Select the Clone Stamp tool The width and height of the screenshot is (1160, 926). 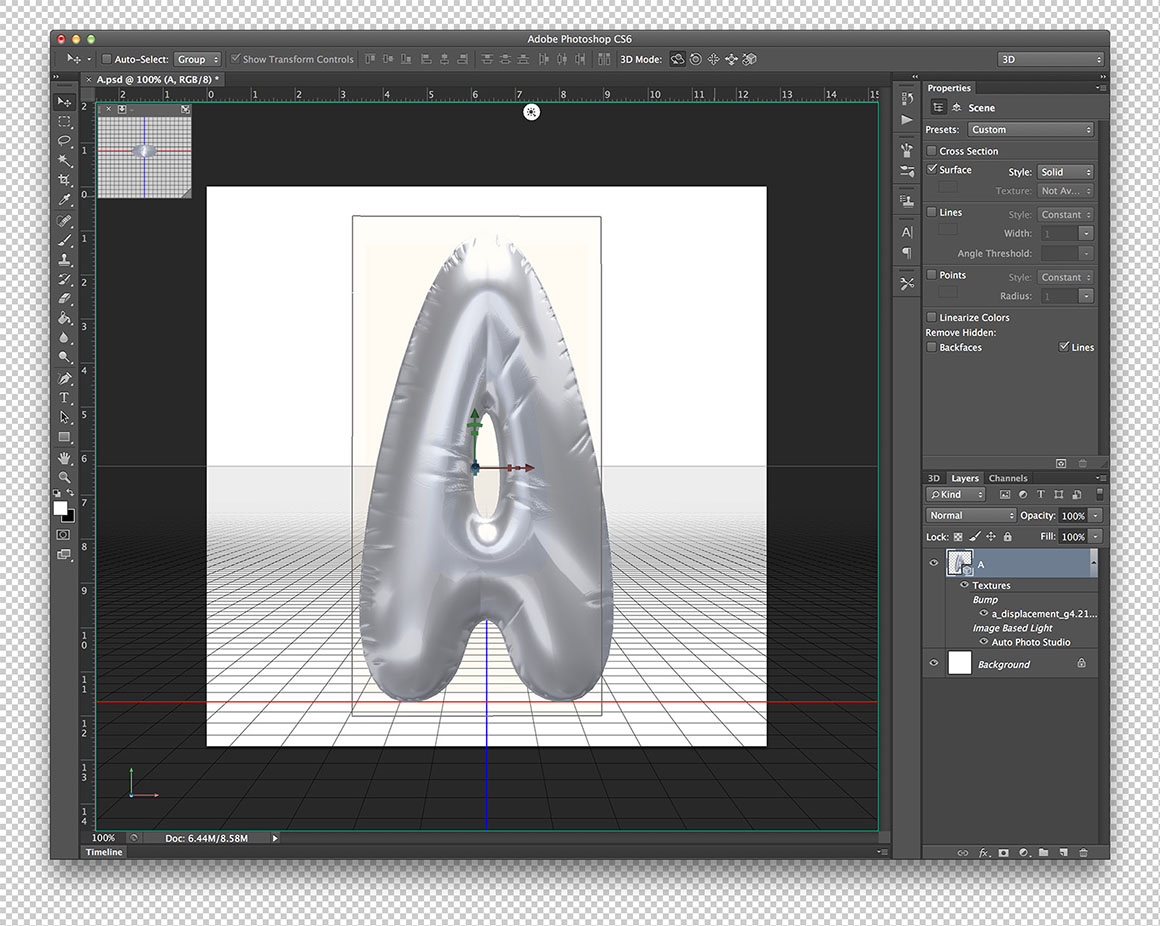(x=64, y=259)
